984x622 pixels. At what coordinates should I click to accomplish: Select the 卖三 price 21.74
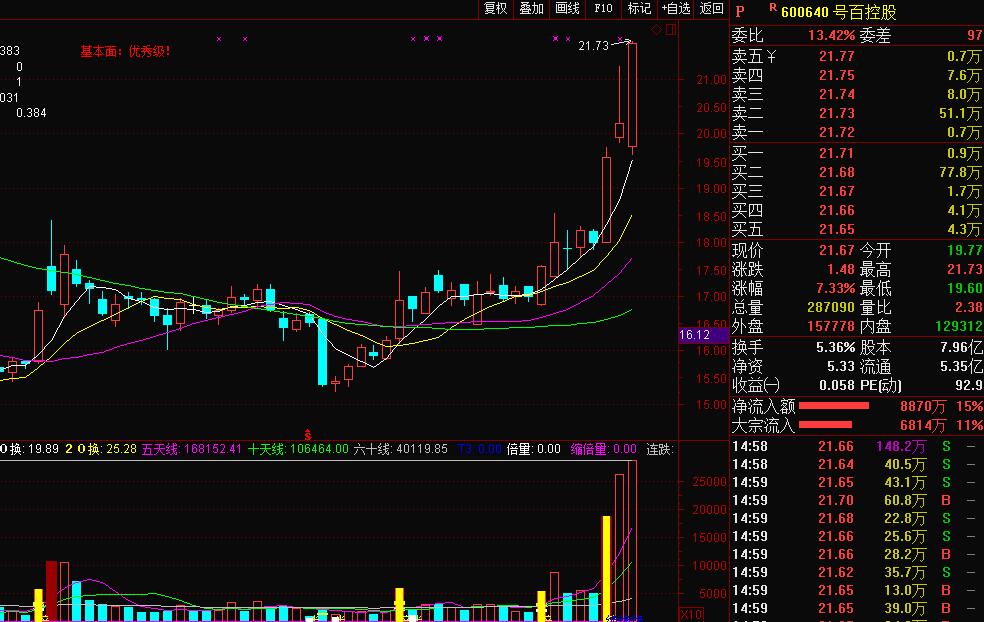coord(837,94)
